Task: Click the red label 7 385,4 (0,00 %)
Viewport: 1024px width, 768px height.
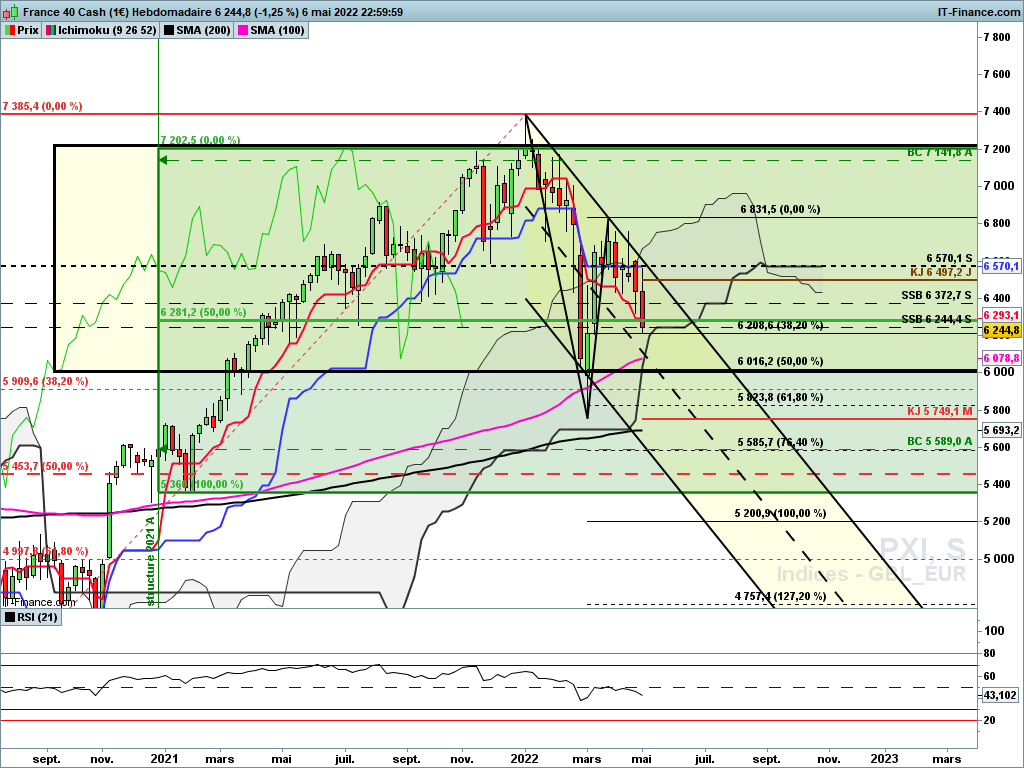Action: click(42, 106)
